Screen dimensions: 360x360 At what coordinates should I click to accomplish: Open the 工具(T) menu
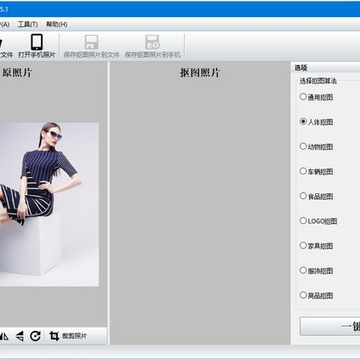point(28,24)
